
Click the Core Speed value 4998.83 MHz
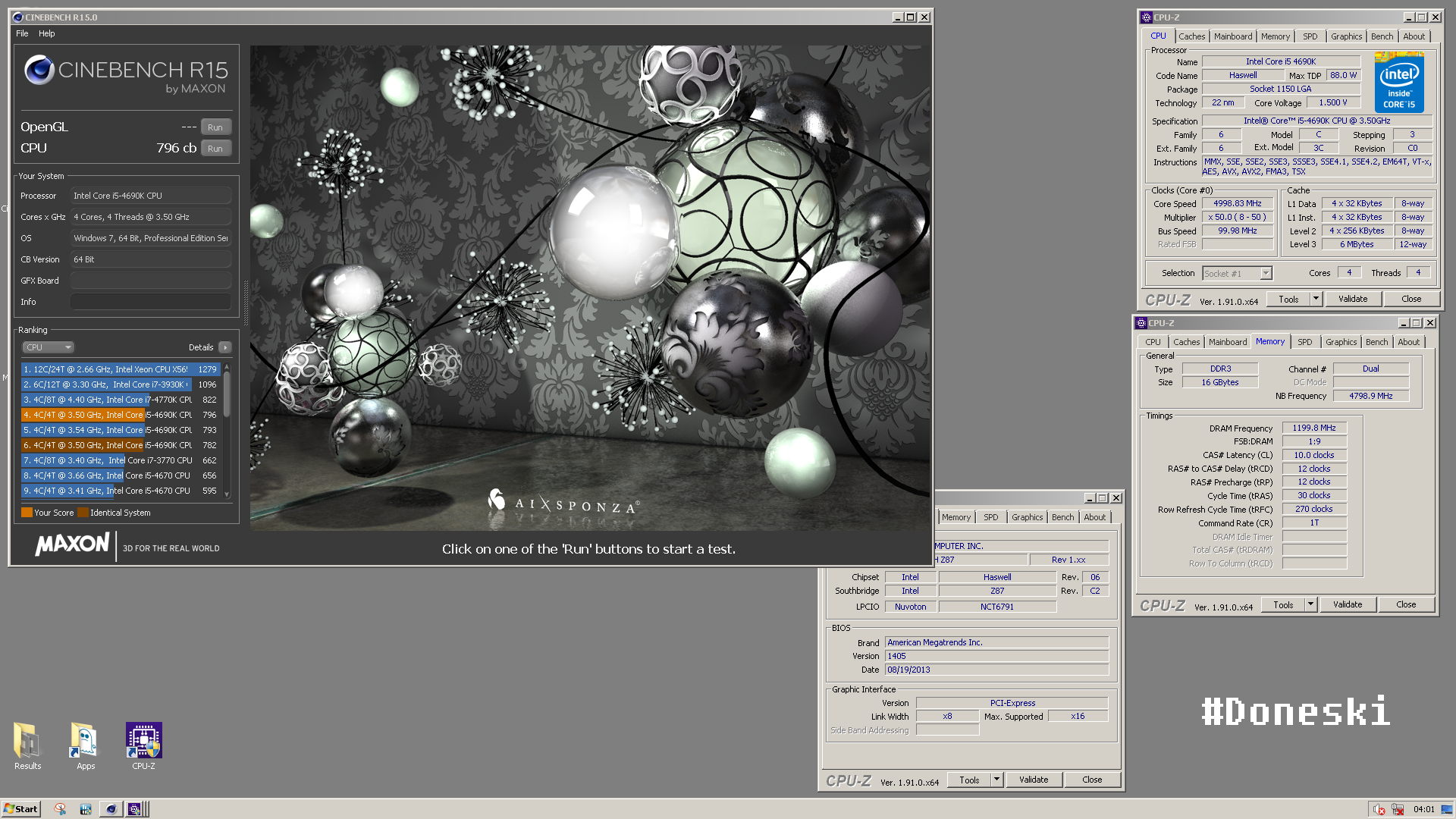tap(1237, 204)
